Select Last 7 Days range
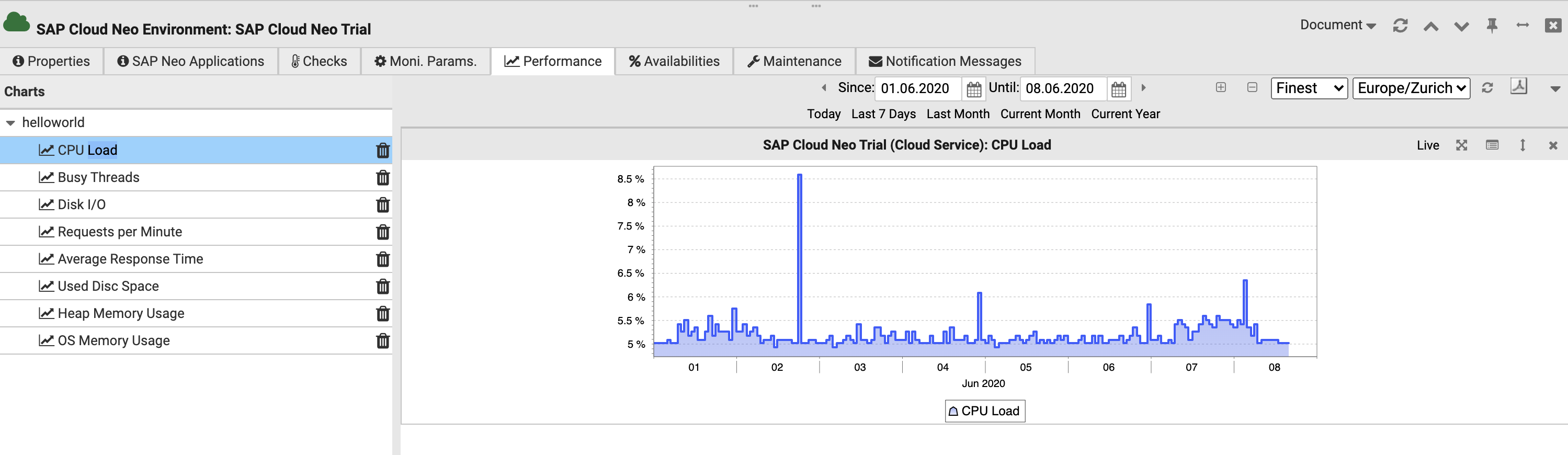Viewport: 1568px width, 455px height. (x=883, y=115)
